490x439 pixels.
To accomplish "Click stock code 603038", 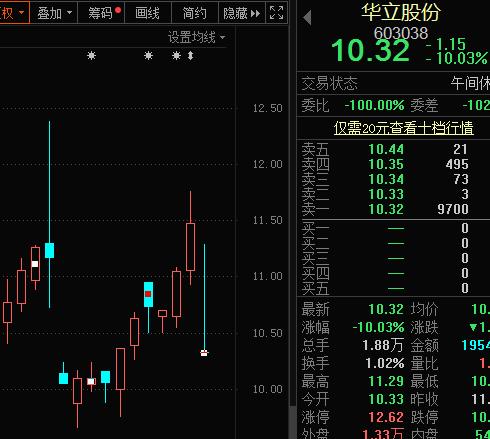I will (401, 33).
